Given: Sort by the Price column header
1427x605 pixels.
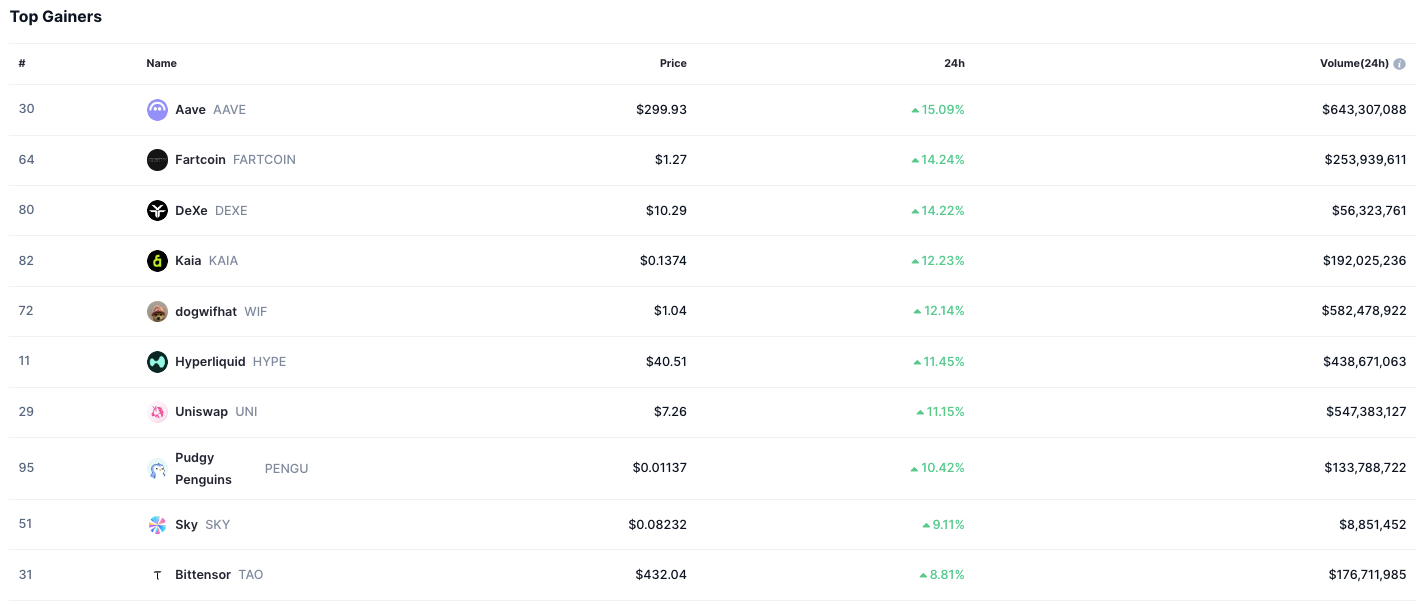Looking at the screenshot, I should click(x=673, y=63).
